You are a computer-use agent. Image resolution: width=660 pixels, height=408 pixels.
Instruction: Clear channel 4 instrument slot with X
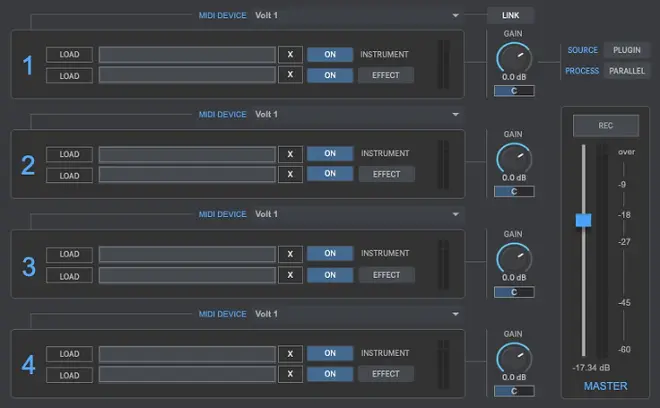click(290, 354)
